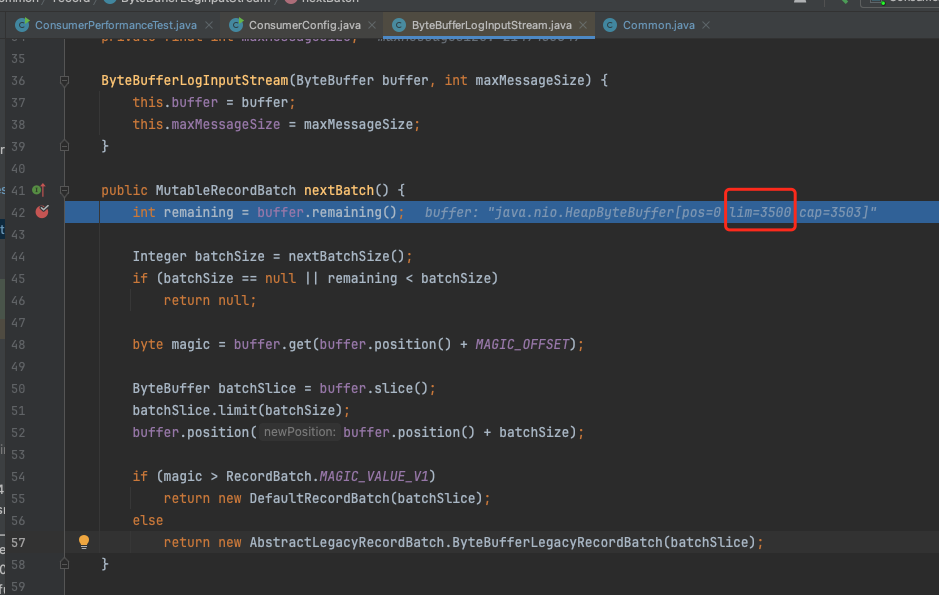Add a breakpoint by clicking line number 48
Image resolution: width=939 pixels, height=595 pixels.
[18, 344]
